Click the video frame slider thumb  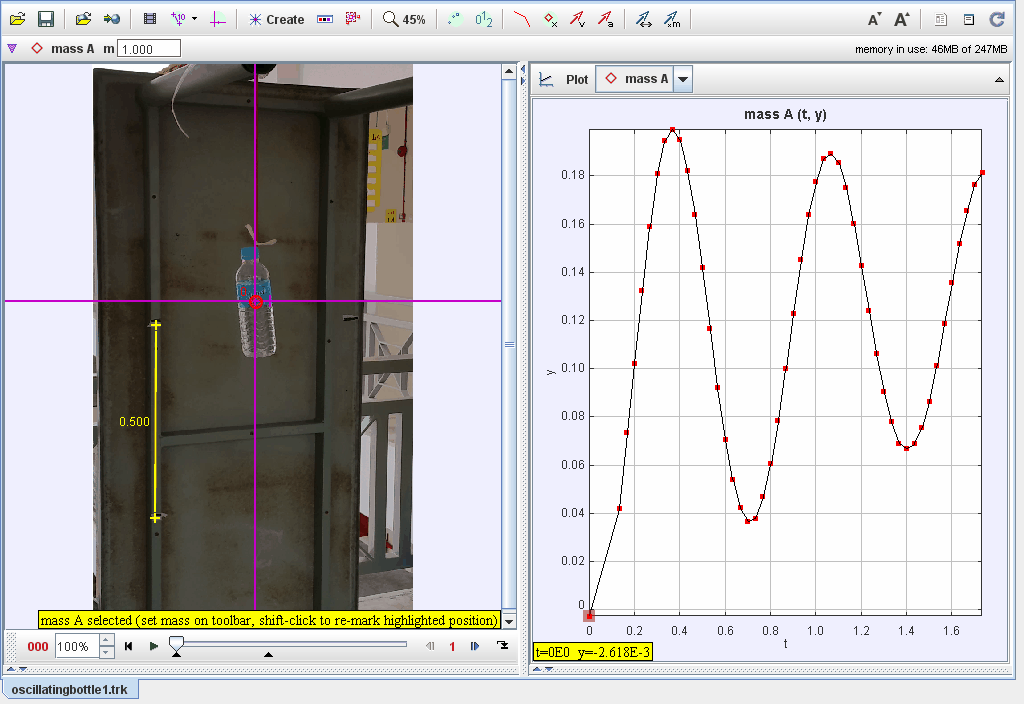(176, 643)
